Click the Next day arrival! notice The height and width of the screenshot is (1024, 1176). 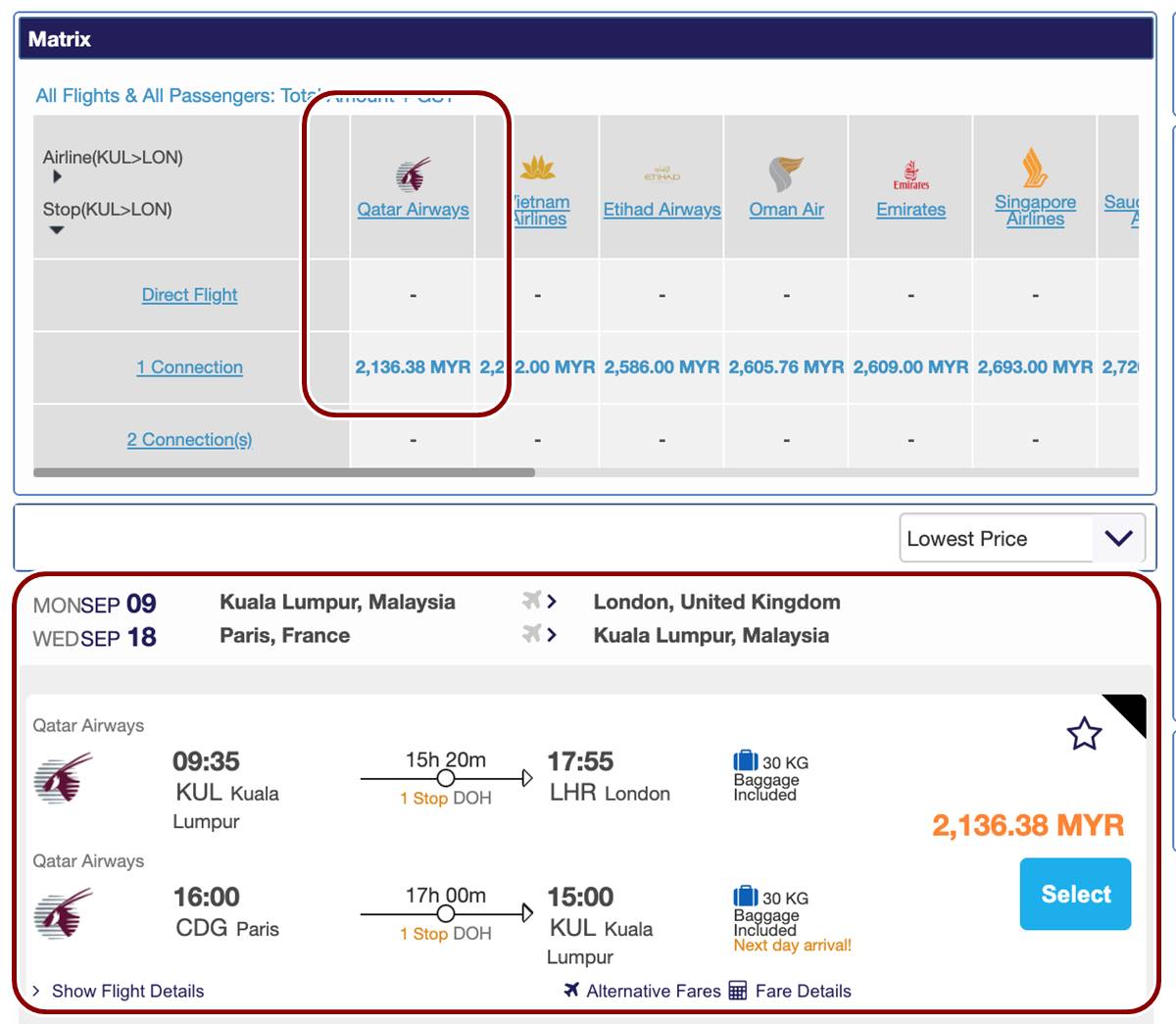(793, 946)
